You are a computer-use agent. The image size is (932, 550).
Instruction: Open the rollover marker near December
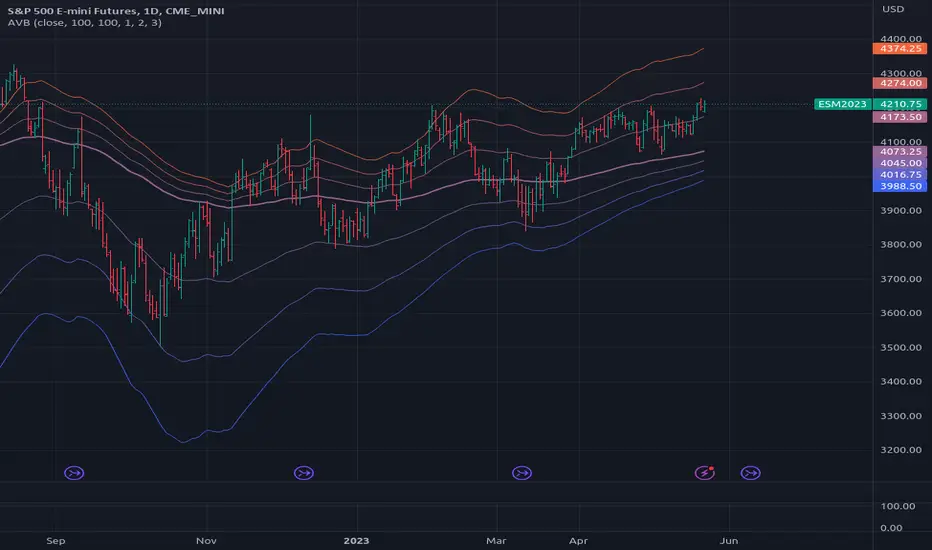304,473
